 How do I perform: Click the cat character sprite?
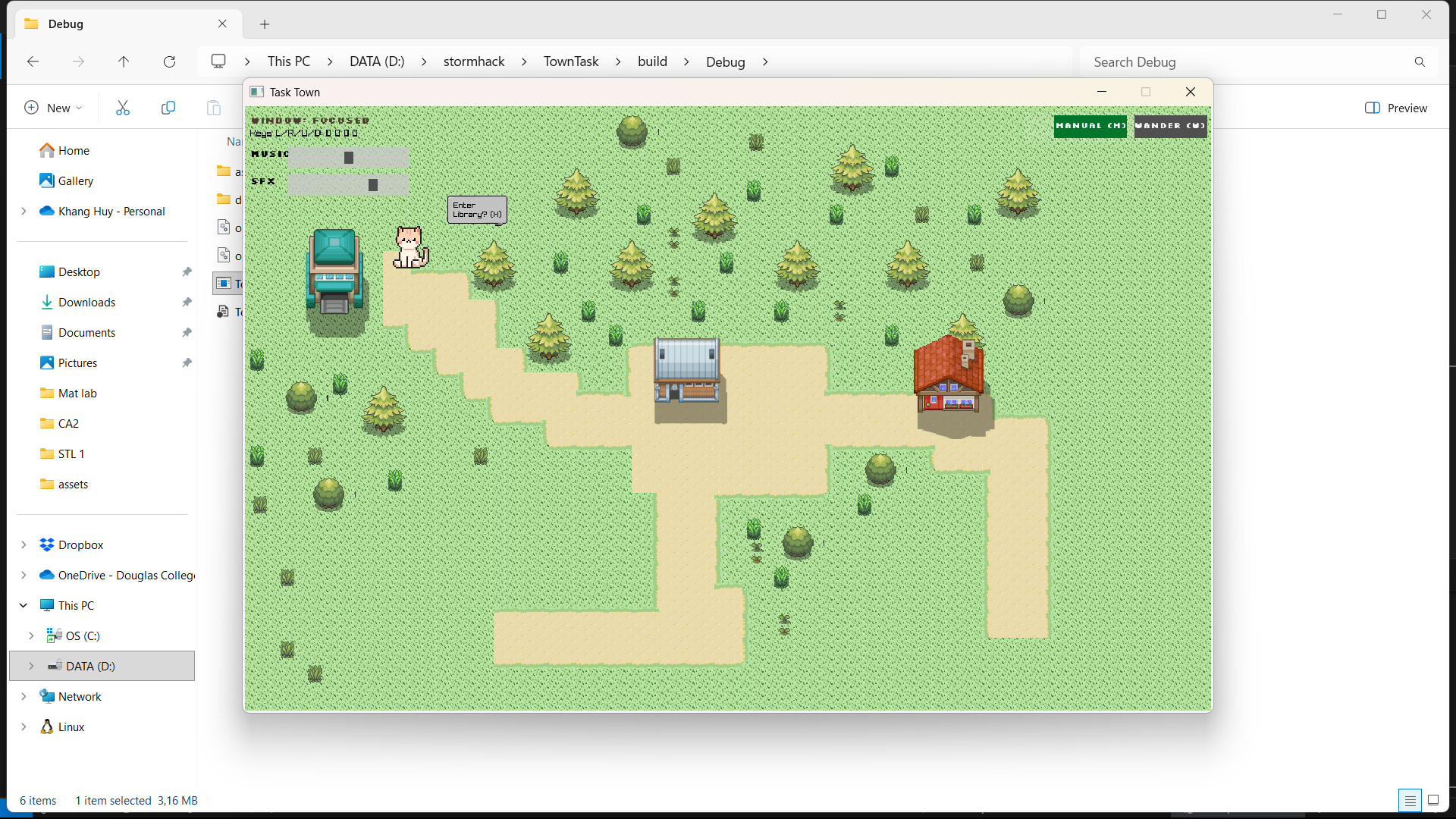pos(410,247)
